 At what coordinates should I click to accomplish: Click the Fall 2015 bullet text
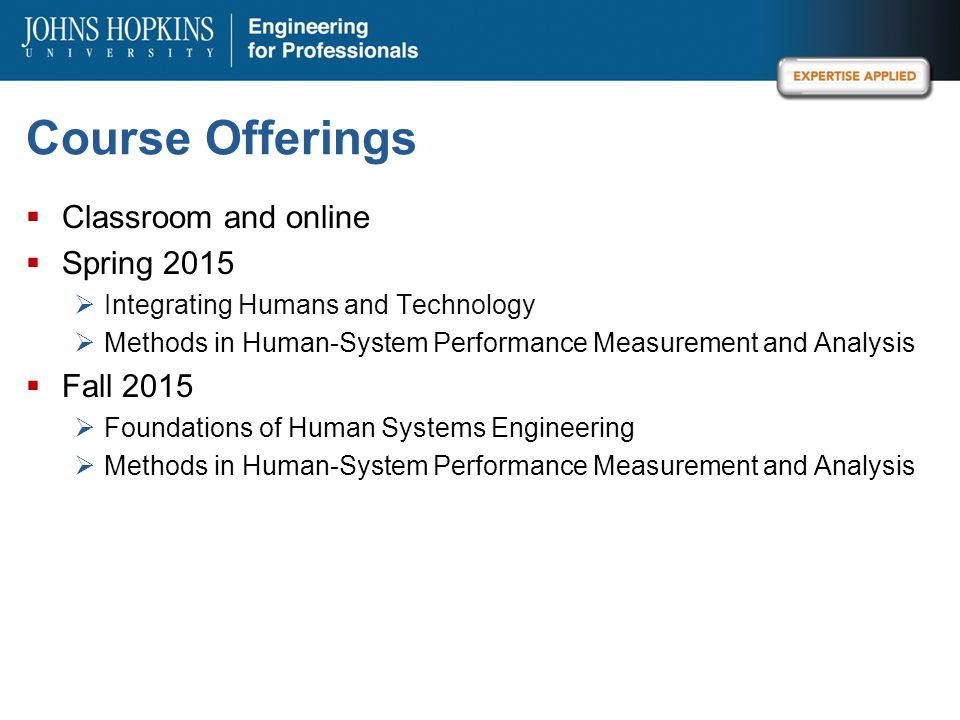[127, 386]
